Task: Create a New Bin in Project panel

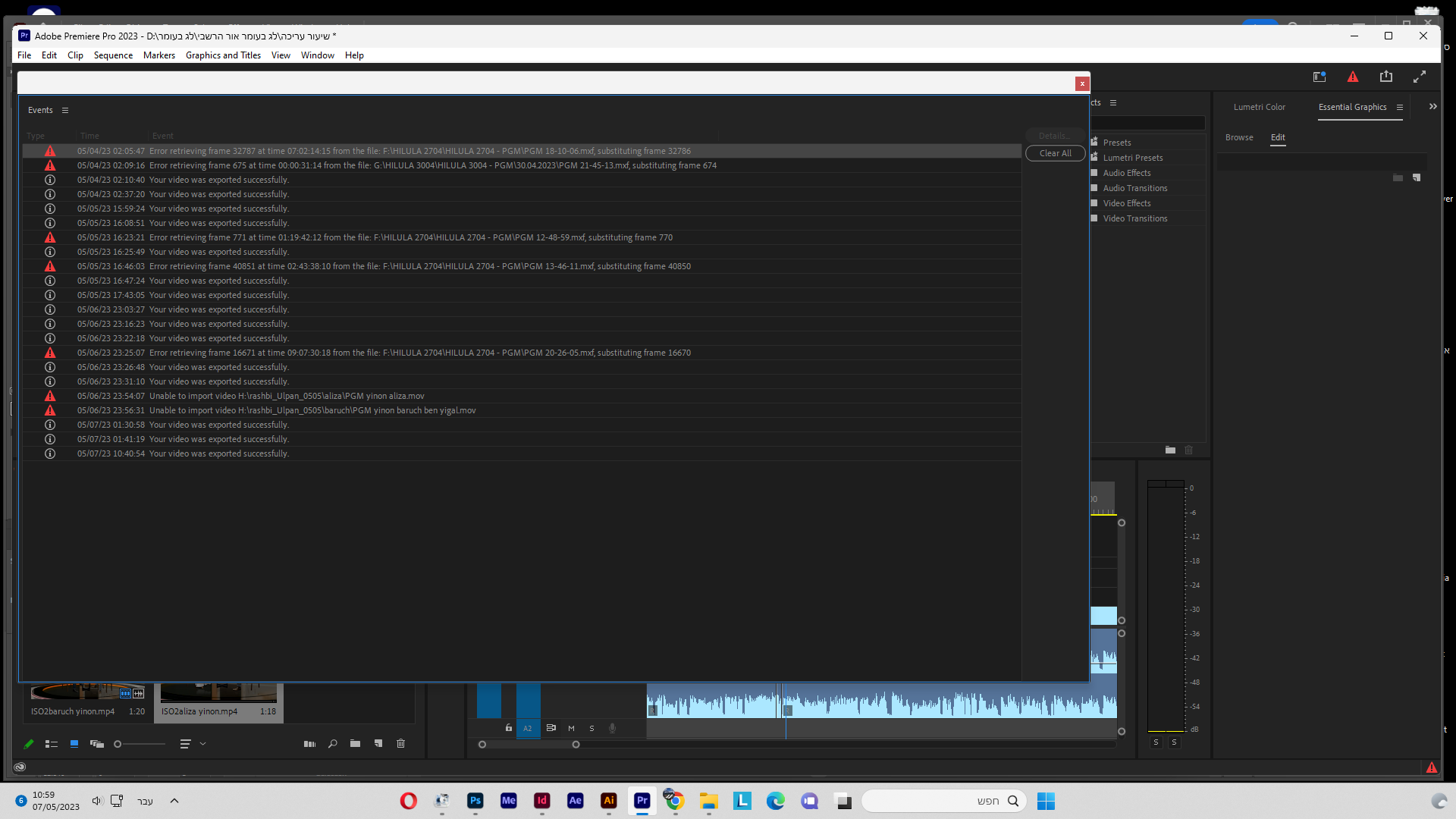Action: click(x=355, y=744)
